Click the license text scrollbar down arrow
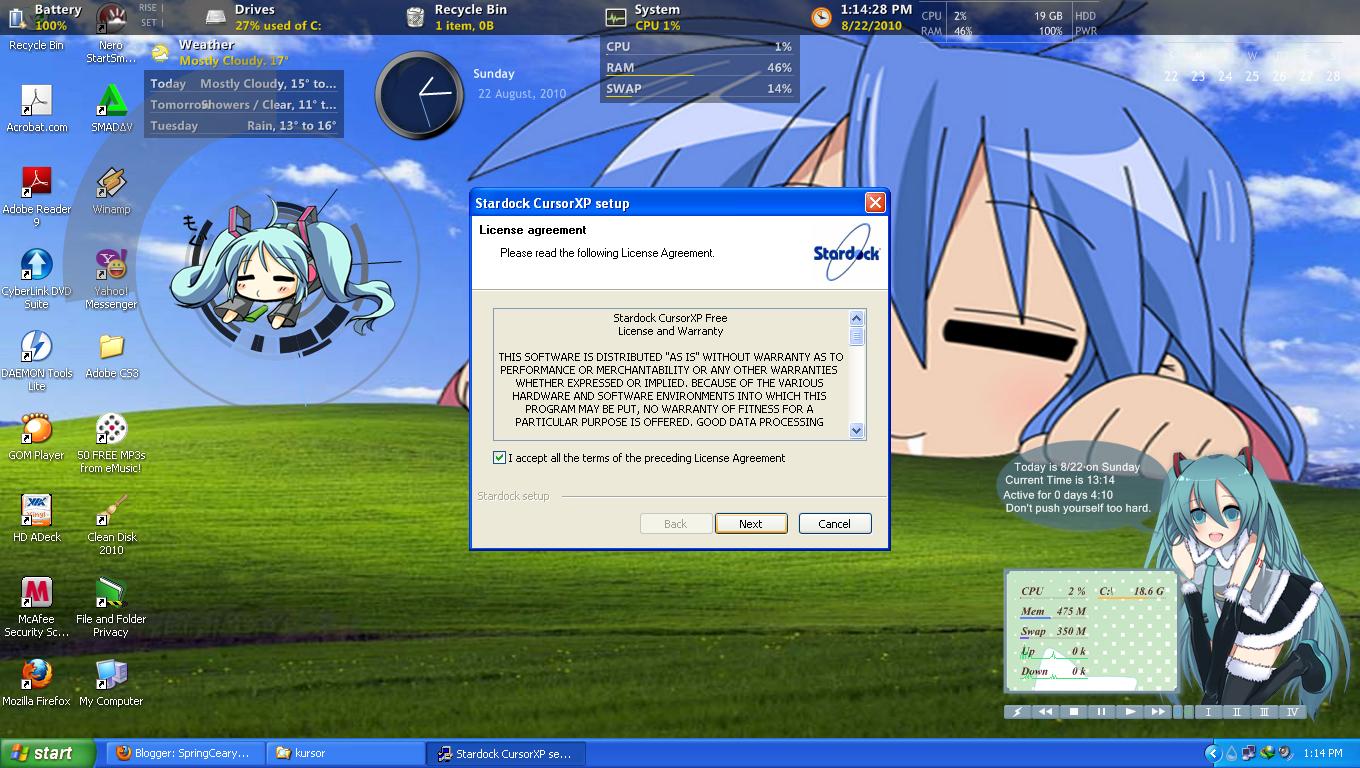The height and width of the screenshot is (768, 1360). [855, 431]
